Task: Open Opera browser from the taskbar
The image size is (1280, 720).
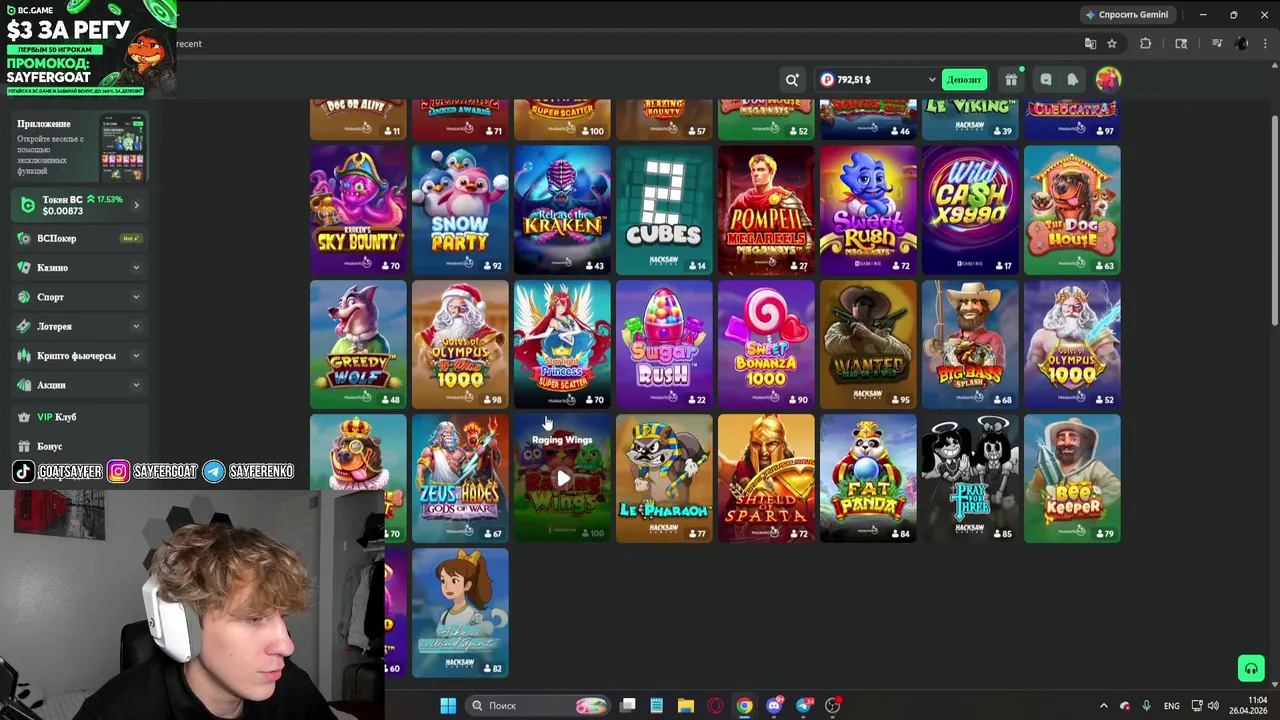Action: coord(715,705)
